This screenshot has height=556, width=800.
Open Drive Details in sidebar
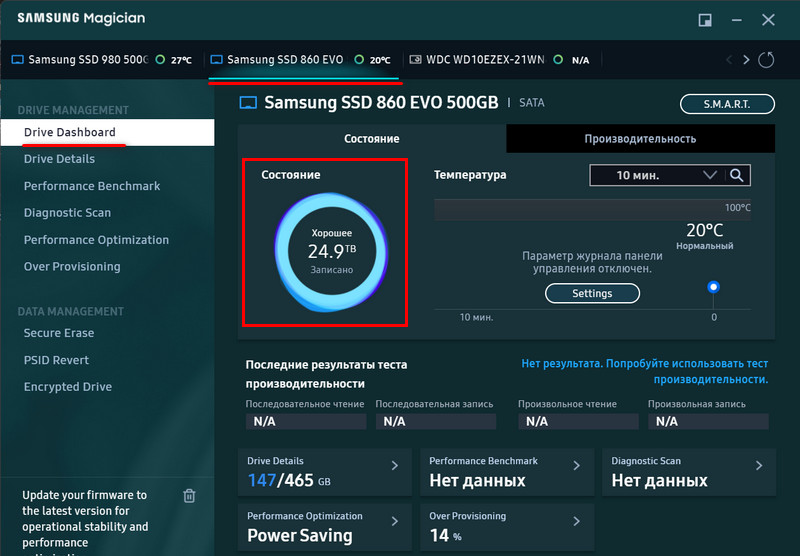tap(59, 159)
